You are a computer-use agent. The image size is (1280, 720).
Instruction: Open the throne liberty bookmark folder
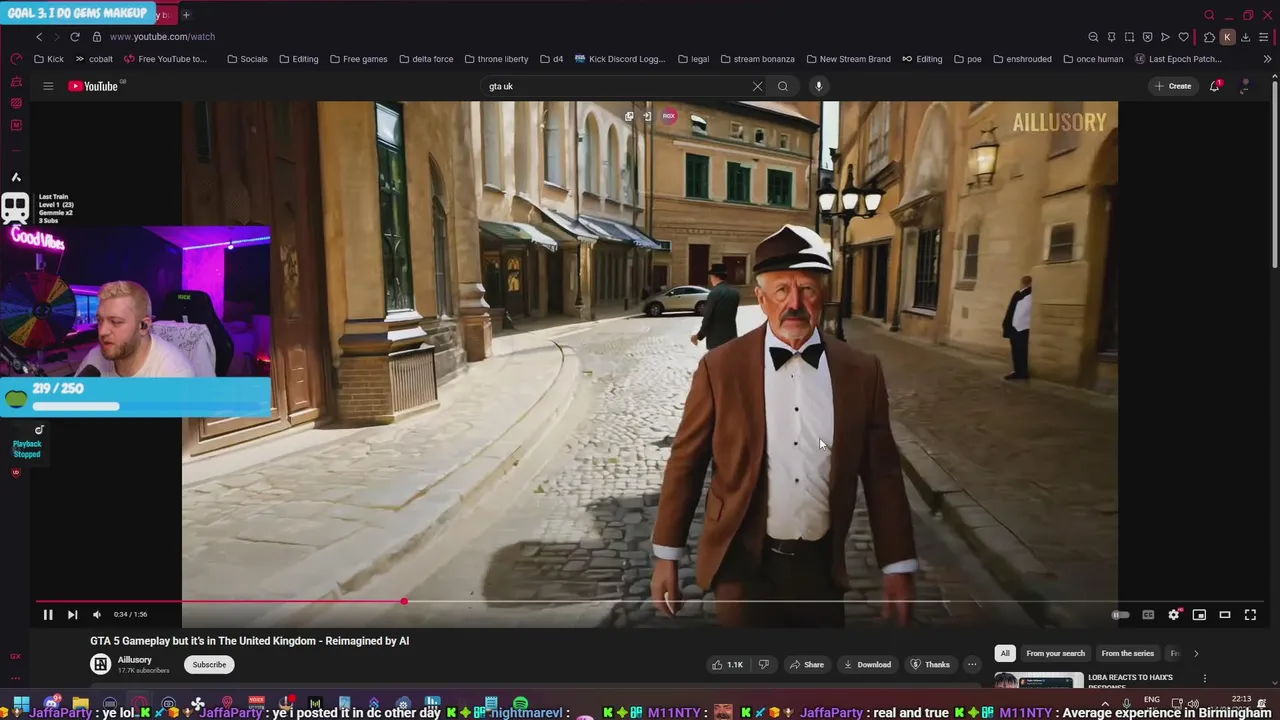pos(495,59)
